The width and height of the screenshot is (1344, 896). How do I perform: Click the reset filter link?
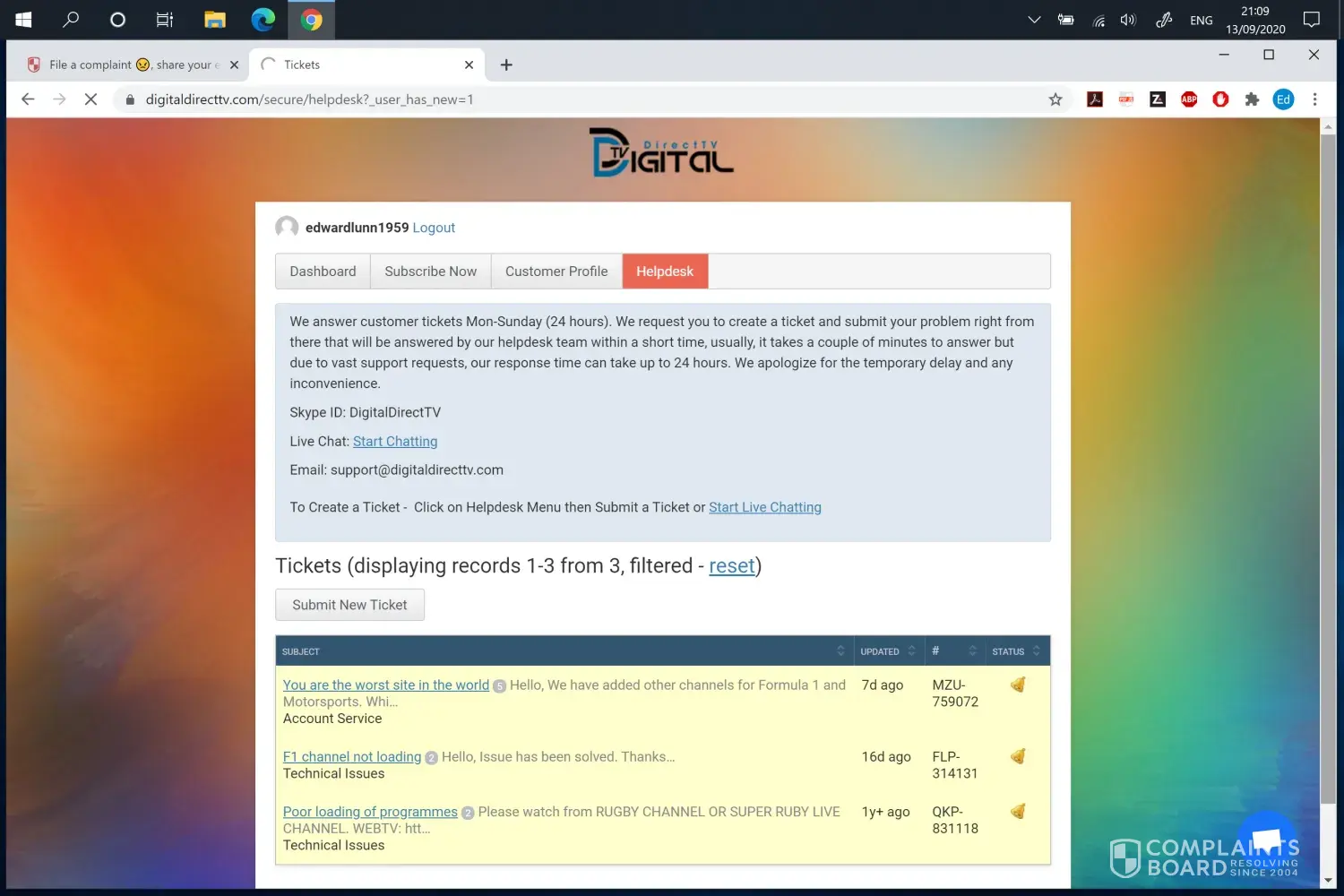point(731,566)
